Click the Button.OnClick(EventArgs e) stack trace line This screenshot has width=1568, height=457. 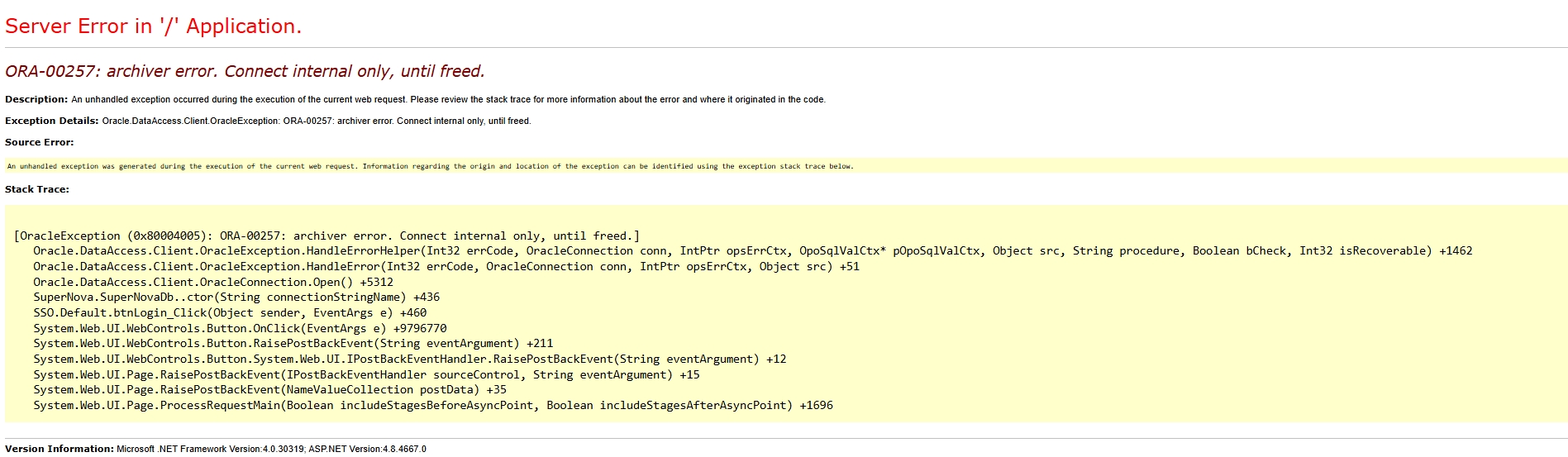tap(240, 328)
